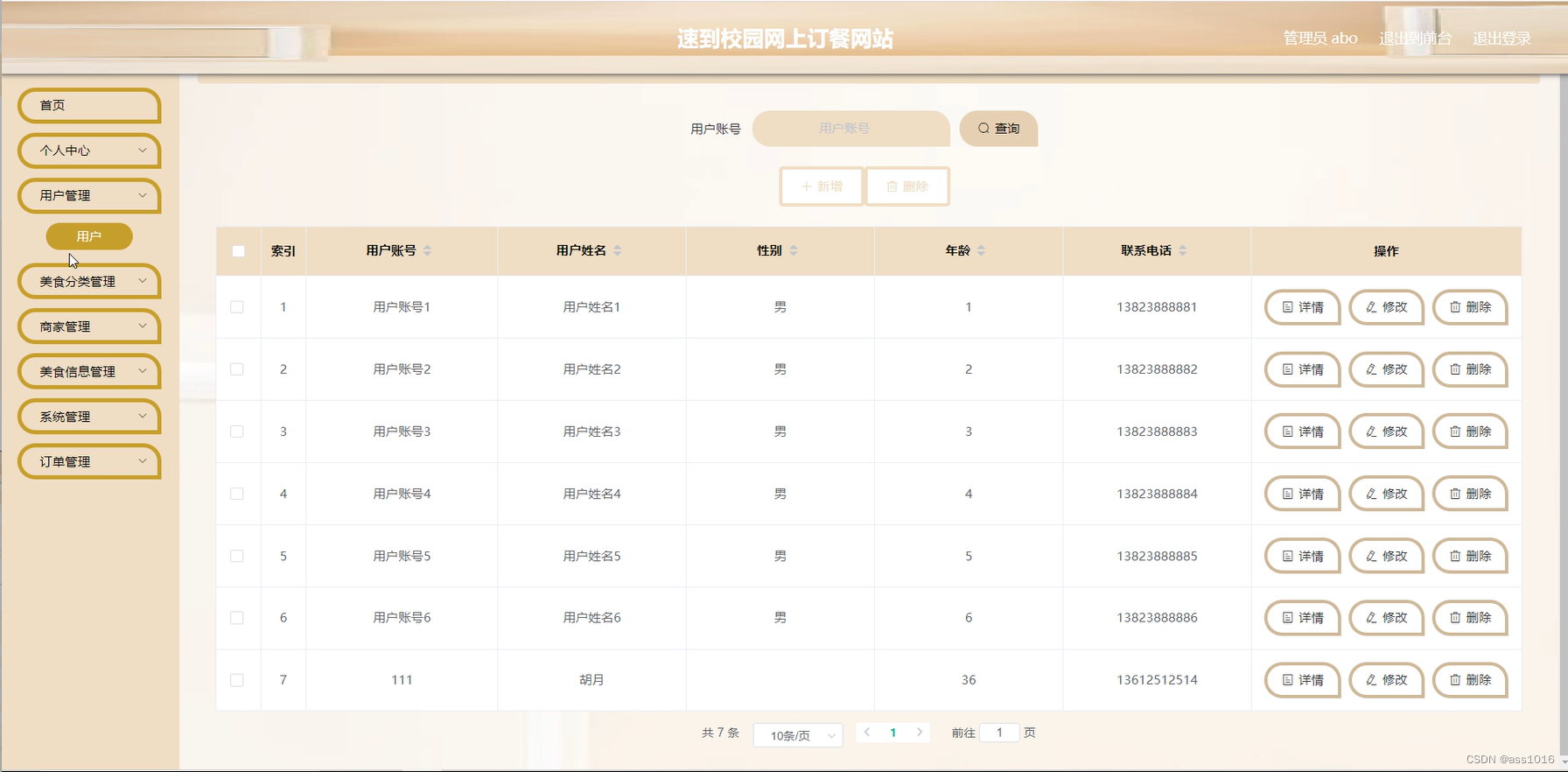Image resolution: width=1568 pixels, height=772 pixels.
Task: Expand 美食信息管理 sidebar menu
Action: pos(89,372)
